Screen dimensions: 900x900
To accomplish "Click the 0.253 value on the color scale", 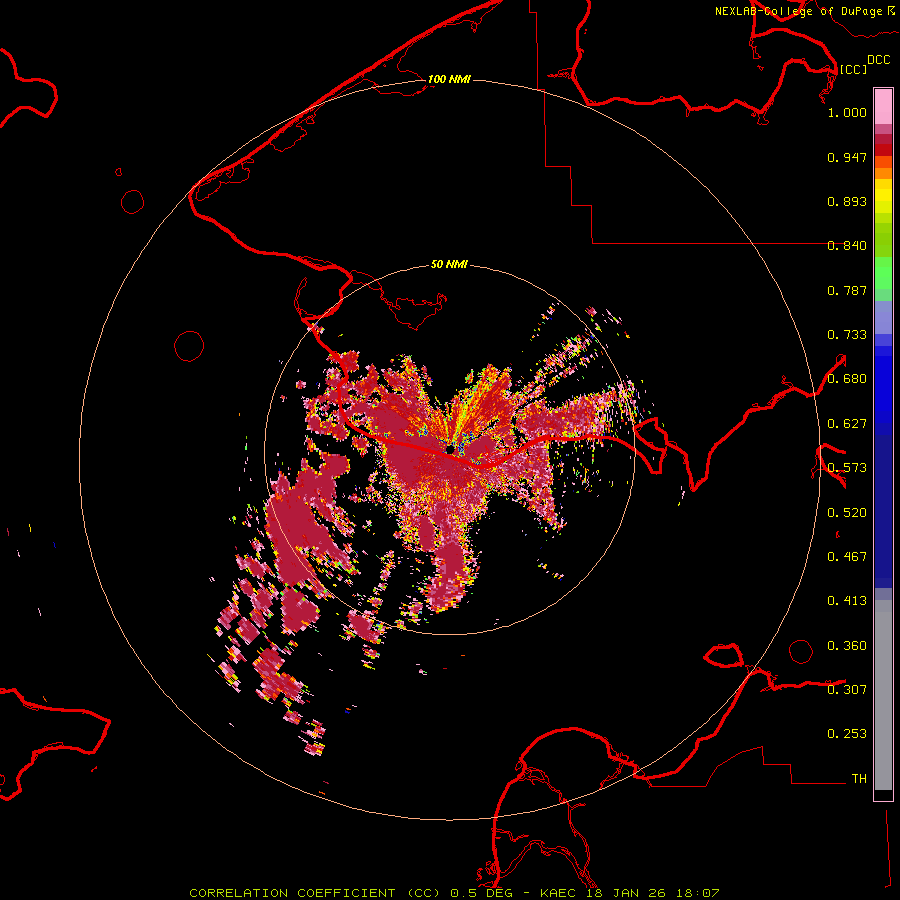I will click(847, 734).
